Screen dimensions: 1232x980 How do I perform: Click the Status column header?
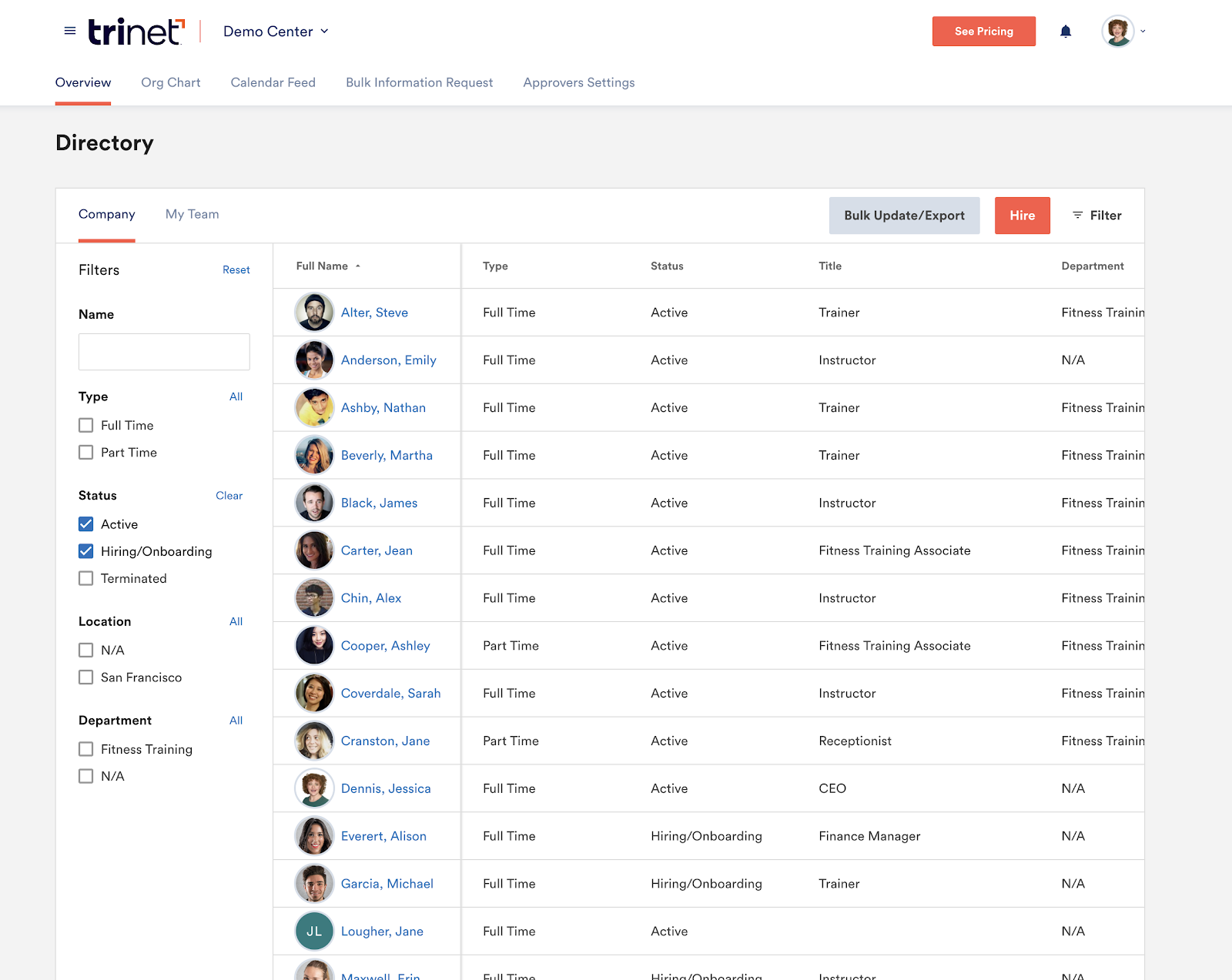point(667,266)
